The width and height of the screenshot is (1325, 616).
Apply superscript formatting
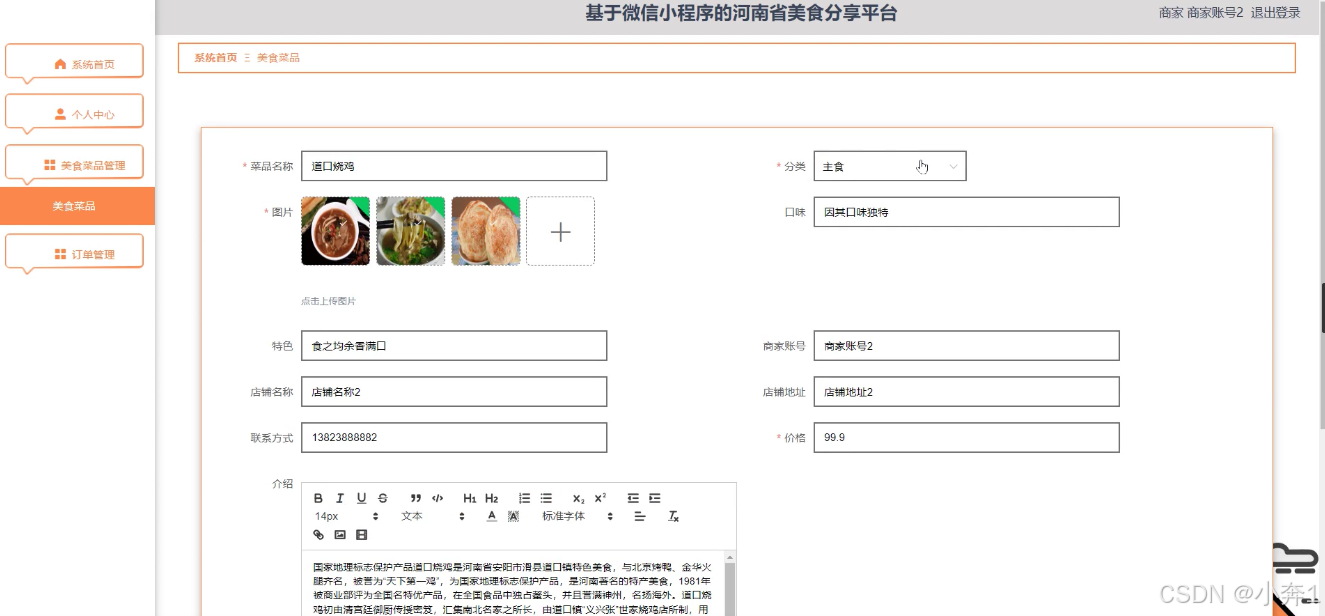pyautogui.click(x=600, y=498)
